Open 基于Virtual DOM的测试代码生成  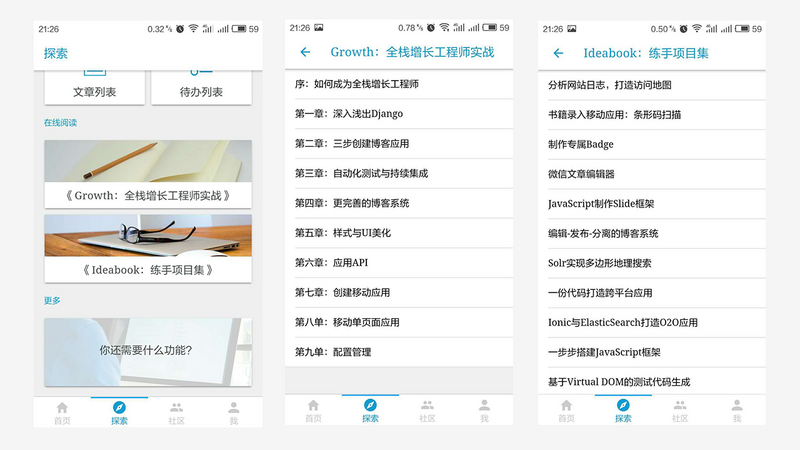[652, 381]
